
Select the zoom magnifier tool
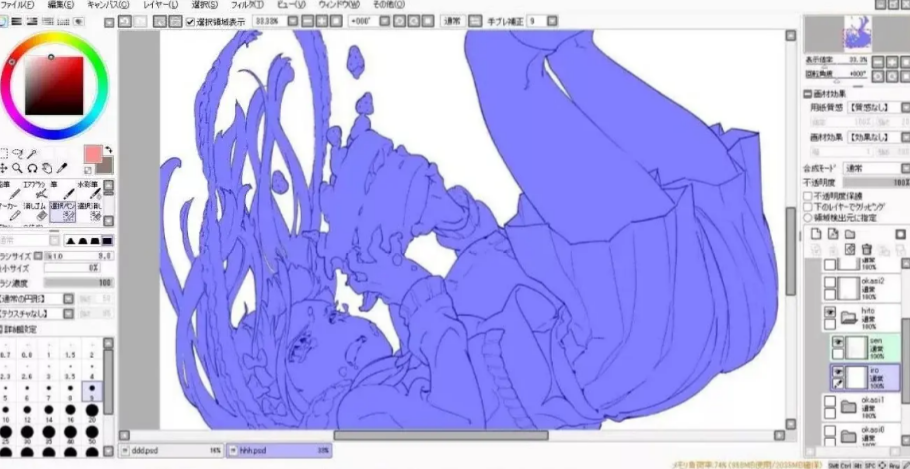pos(18,168)
